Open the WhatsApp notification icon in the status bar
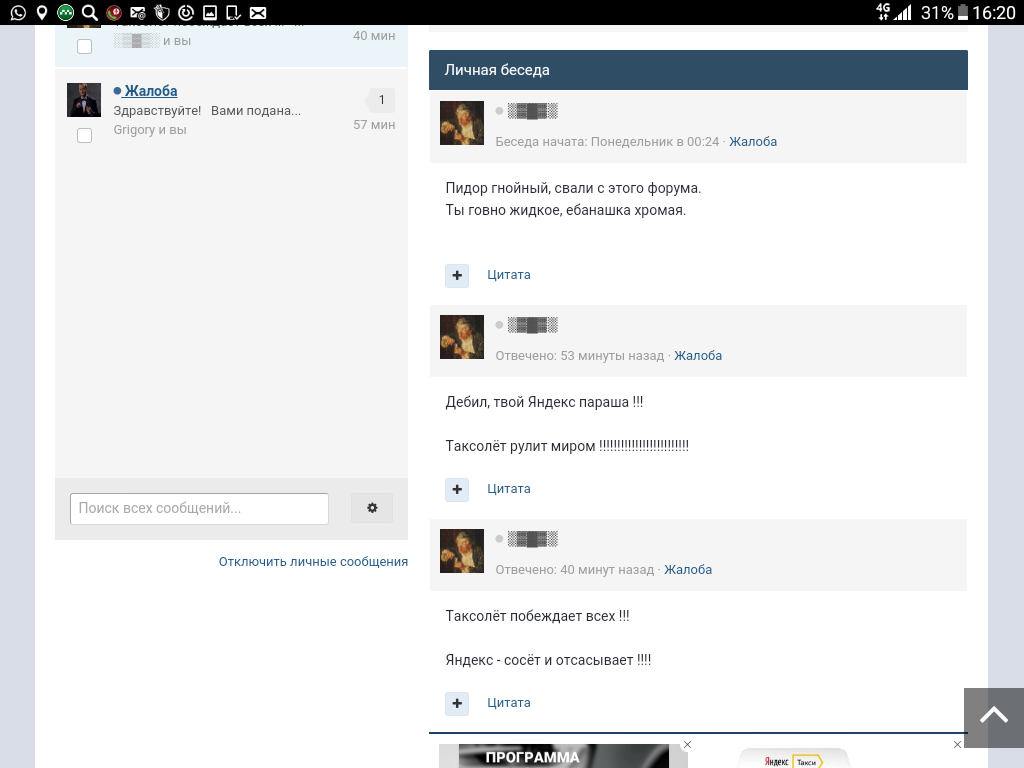Image resolution: width=1024 pixels, height=768 pixels. [x=18, y=12]
